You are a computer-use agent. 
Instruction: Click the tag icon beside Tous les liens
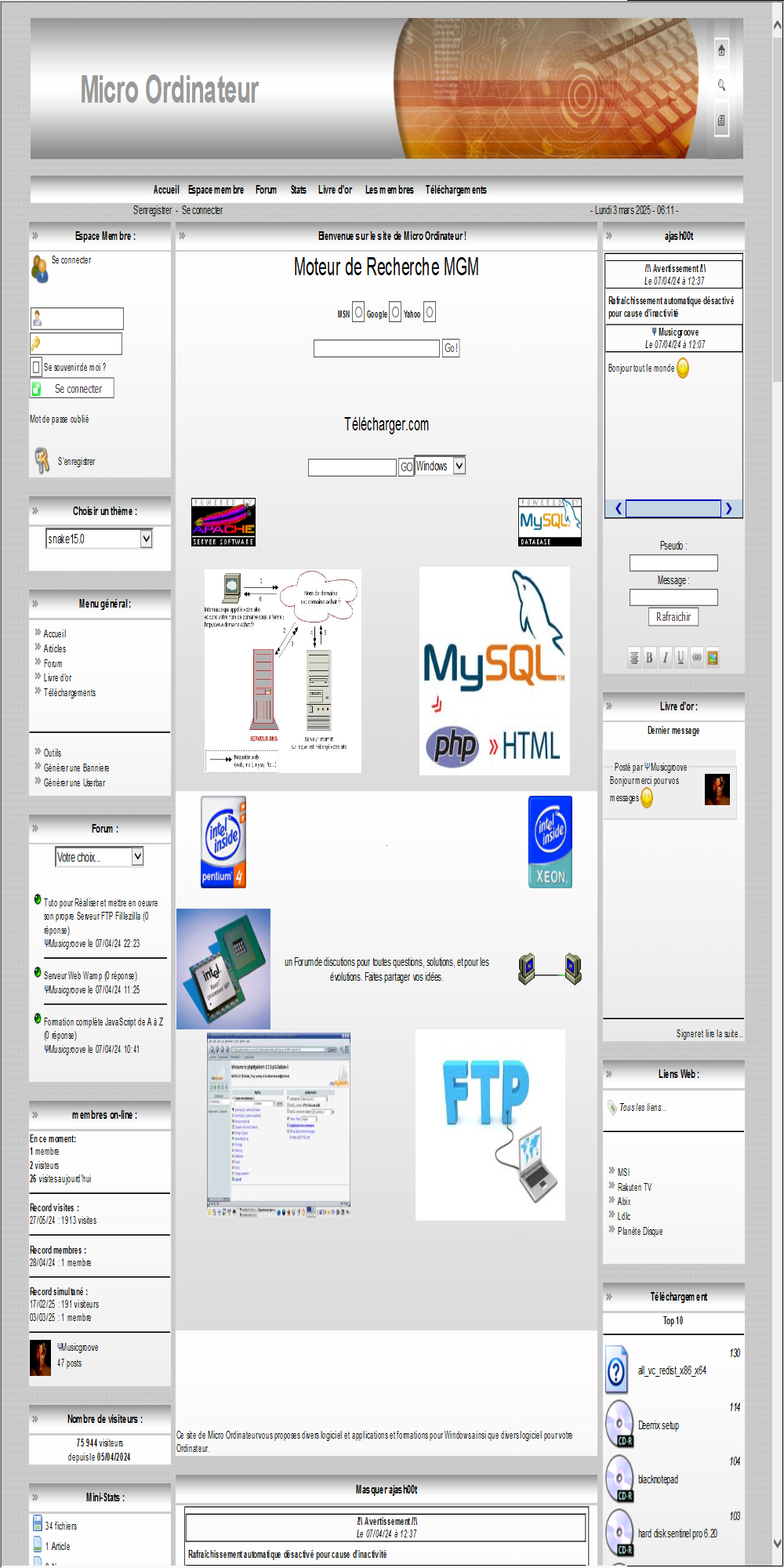[x=612, y=1108]
